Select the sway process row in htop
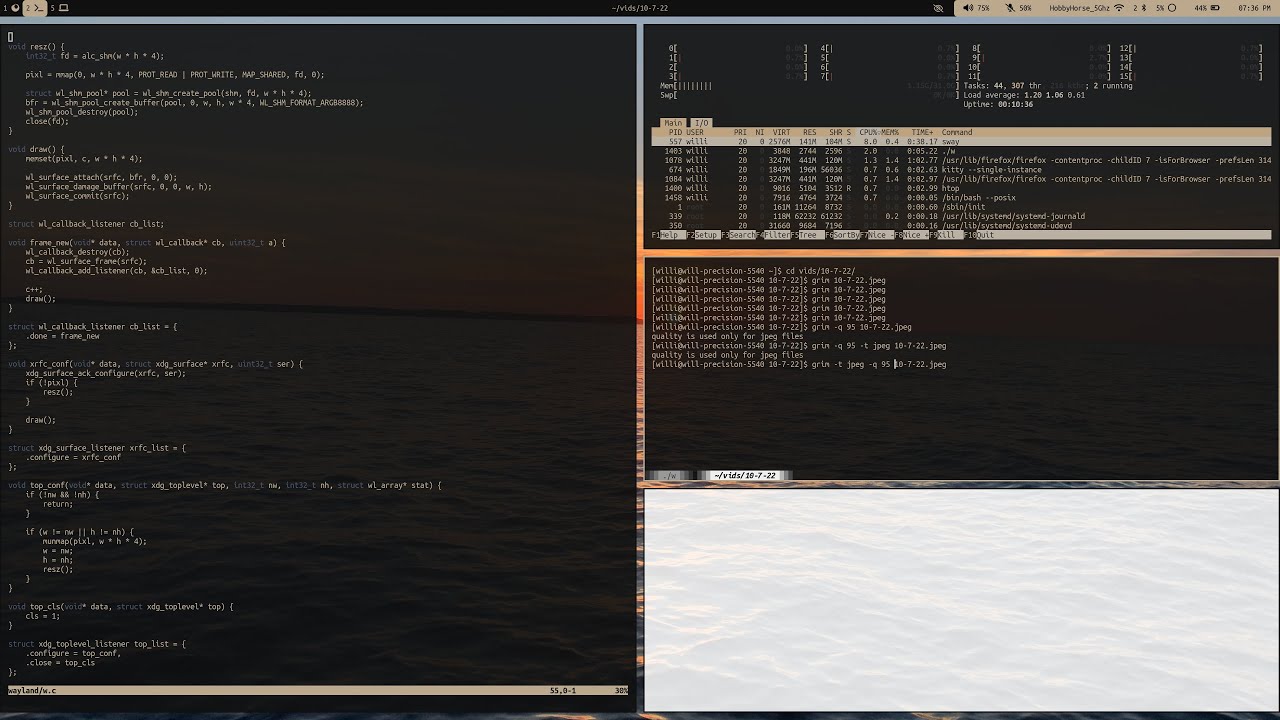Image resolution: width=1280 pixels, height=720 pixels. [x=961, y=142]
